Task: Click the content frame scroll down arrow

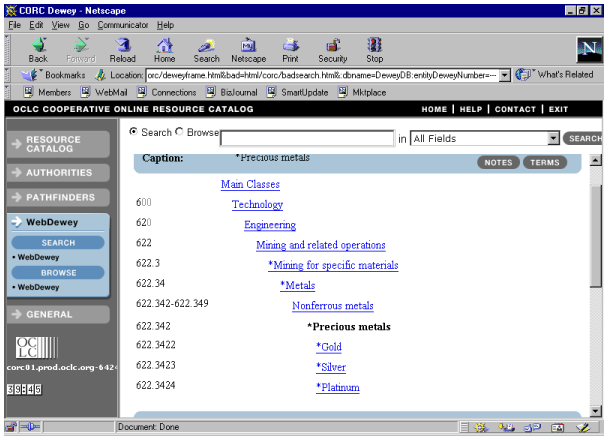Action: [596, 411]
